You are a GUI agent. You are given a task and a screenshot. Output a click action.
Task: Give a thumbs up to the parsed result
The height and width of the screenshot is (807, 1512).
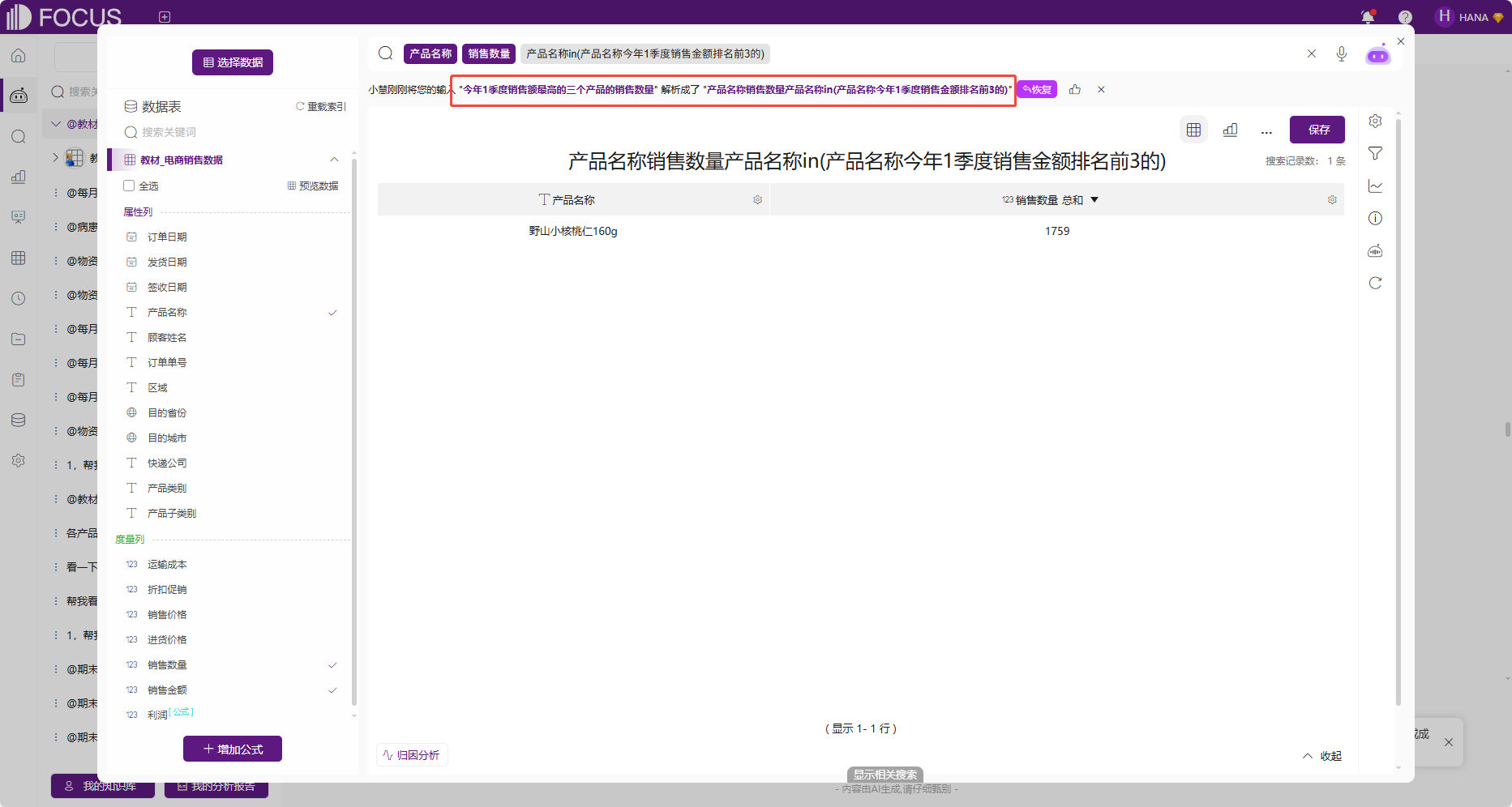coord(1075,89)
